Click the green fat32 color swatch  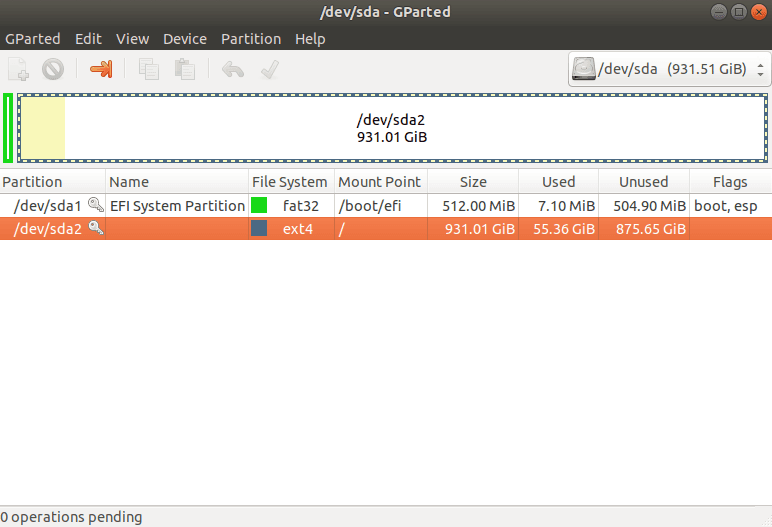260,205
